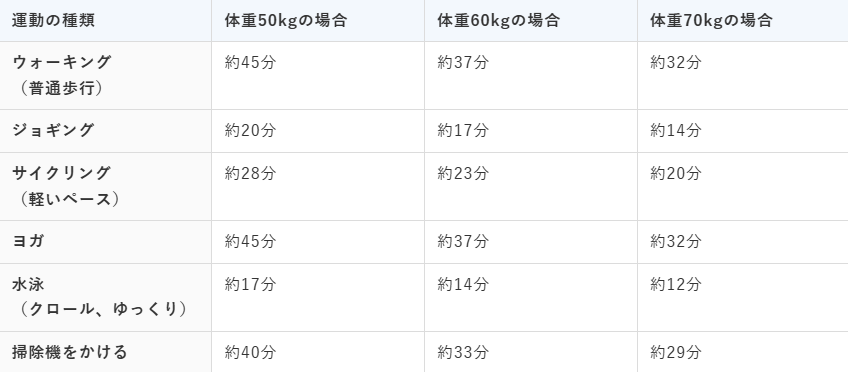Select the 体重50kgの場合 header cell
Screen dimensions: 848x372
[318, 21]
